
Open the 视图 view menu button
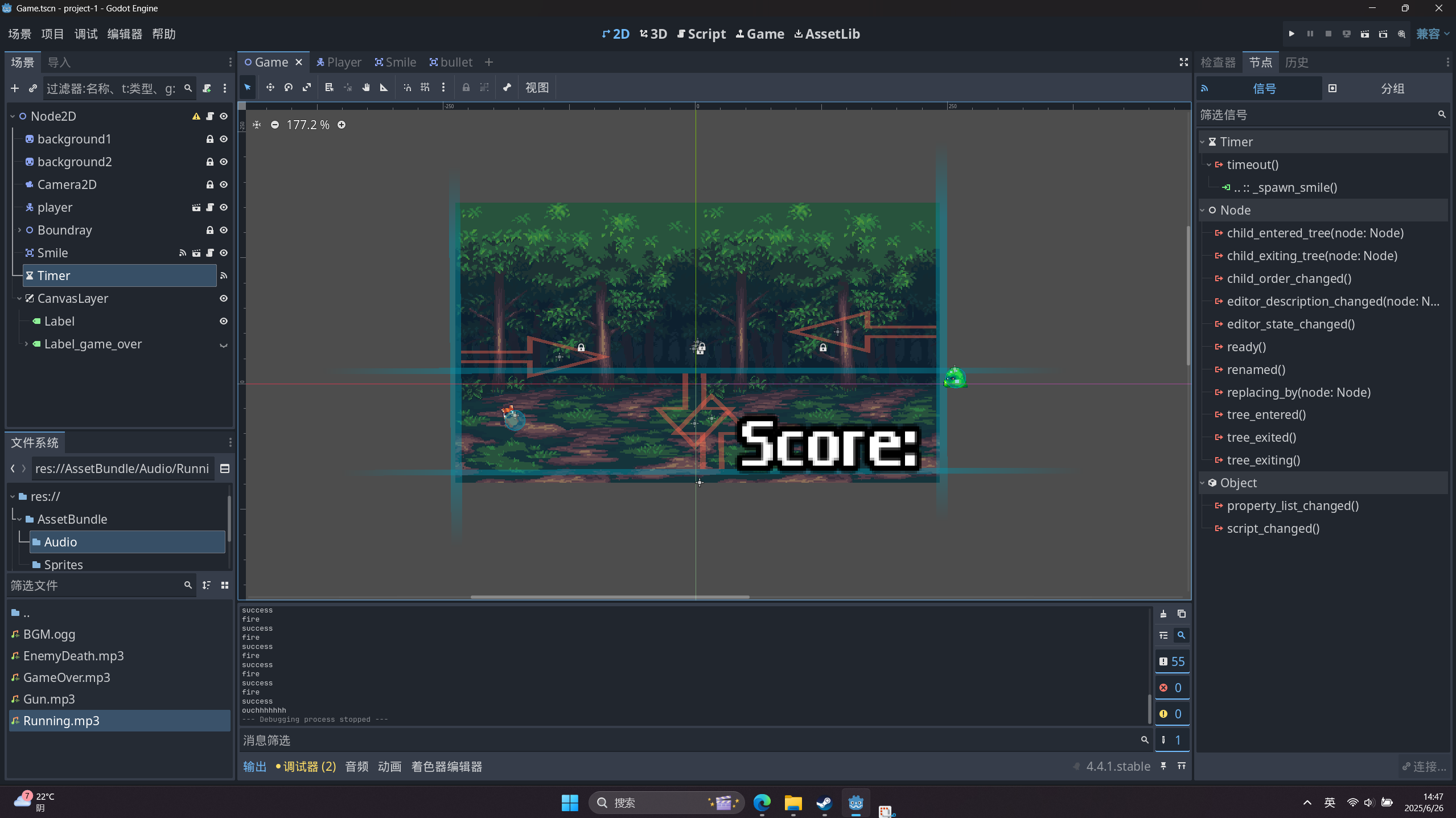click(x=537, y=88)
